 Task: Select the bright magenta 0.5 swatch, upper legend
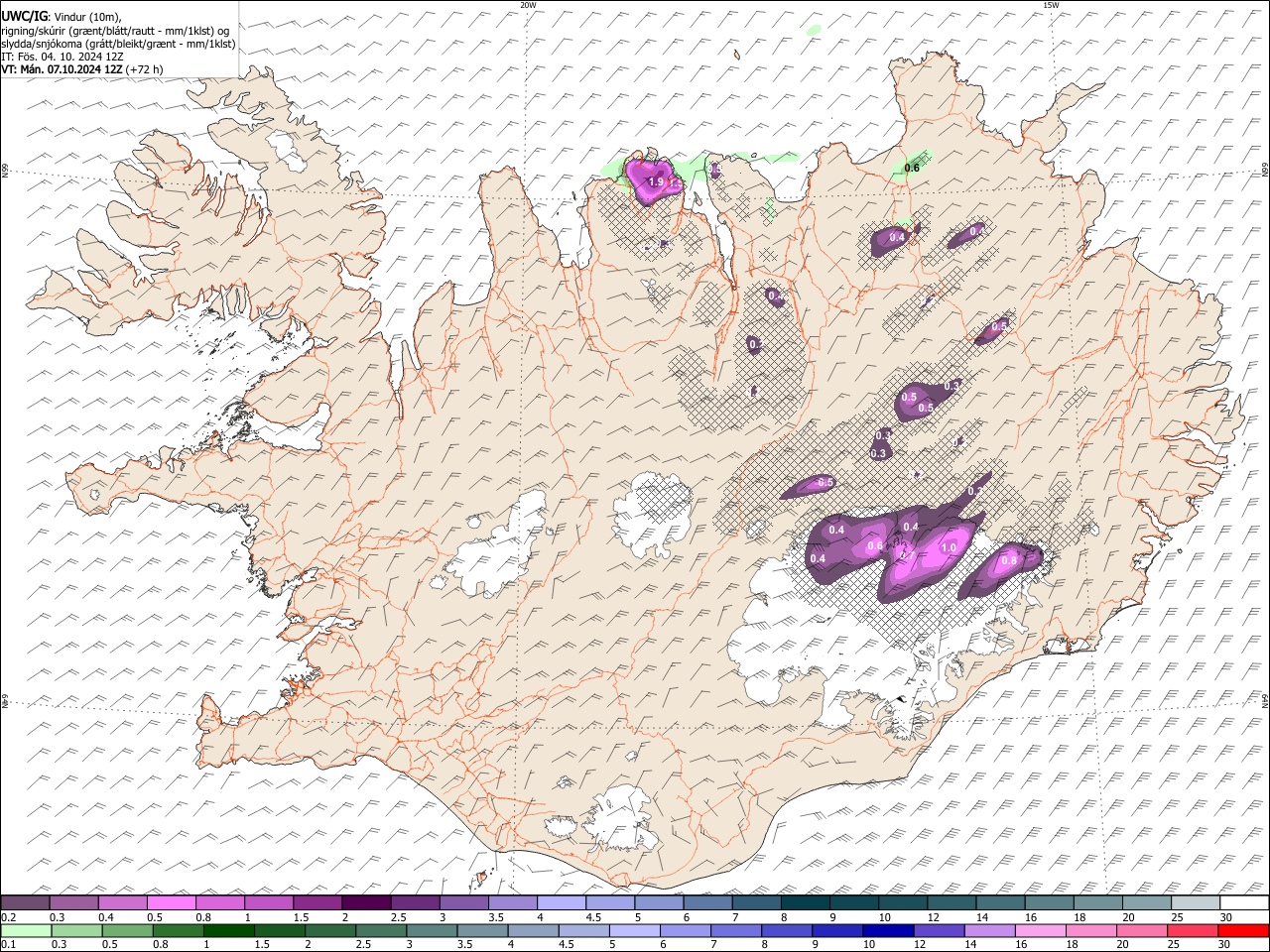pyautogui.click(x=171, y=903)
